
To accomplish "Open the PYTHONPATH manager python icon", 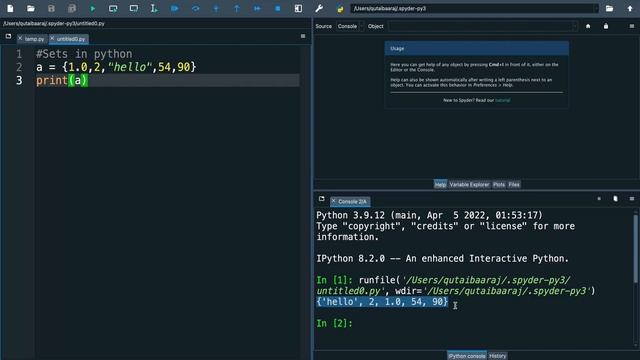I will pos(340,9).
